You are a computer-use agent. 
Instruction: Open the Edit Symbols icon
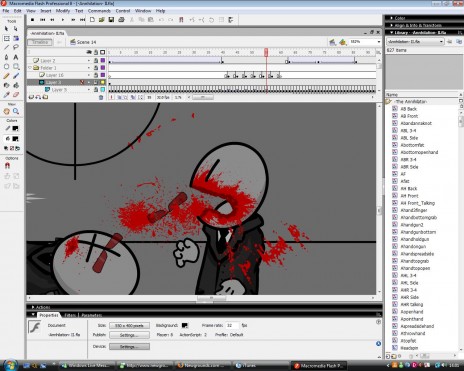(x=343, y=42)
